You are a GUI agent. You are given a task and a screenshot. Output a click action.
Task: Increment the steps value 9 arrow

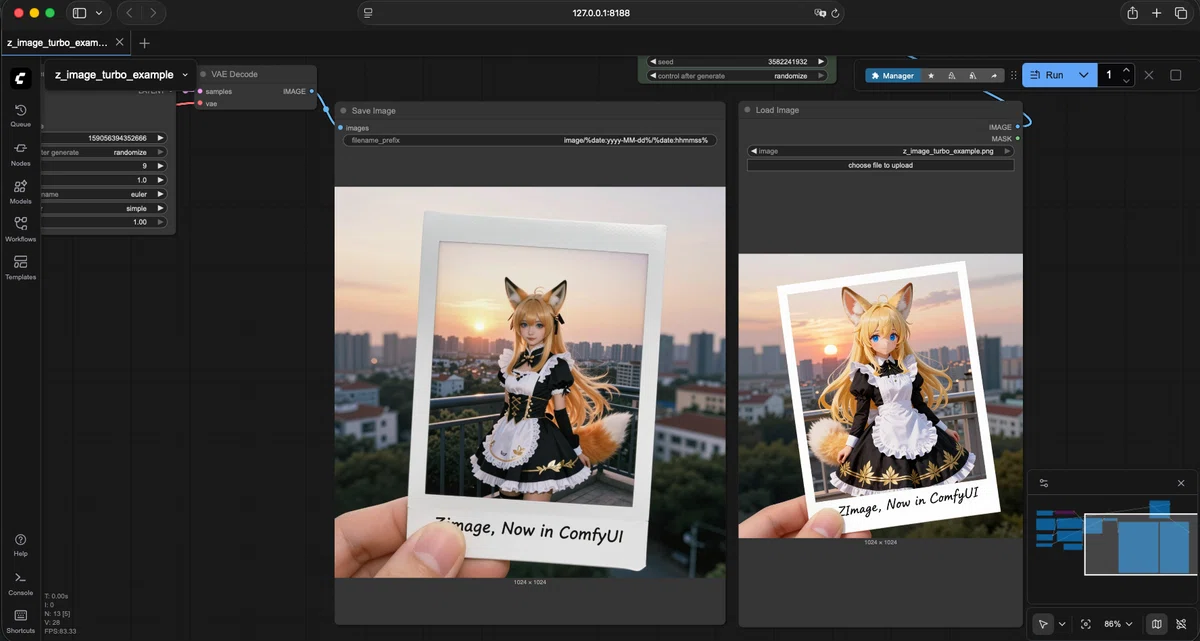click(161, 166)
